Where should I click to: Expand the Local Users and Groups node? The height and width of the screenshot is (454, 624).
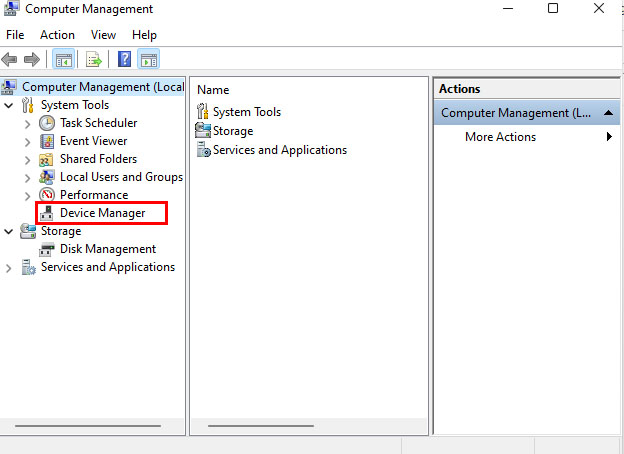[x=27, y=178]
